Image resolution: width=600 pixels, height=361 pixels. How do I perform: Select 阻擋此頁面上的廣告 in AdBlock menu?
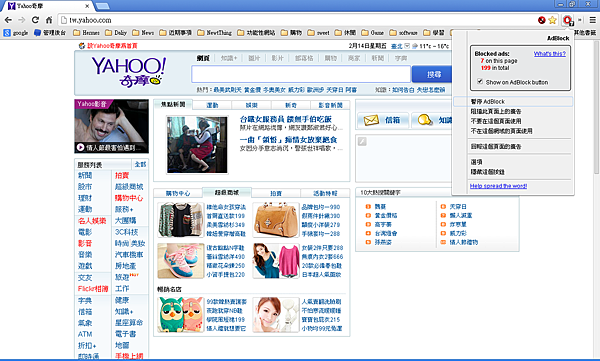[x=496, y=111]
